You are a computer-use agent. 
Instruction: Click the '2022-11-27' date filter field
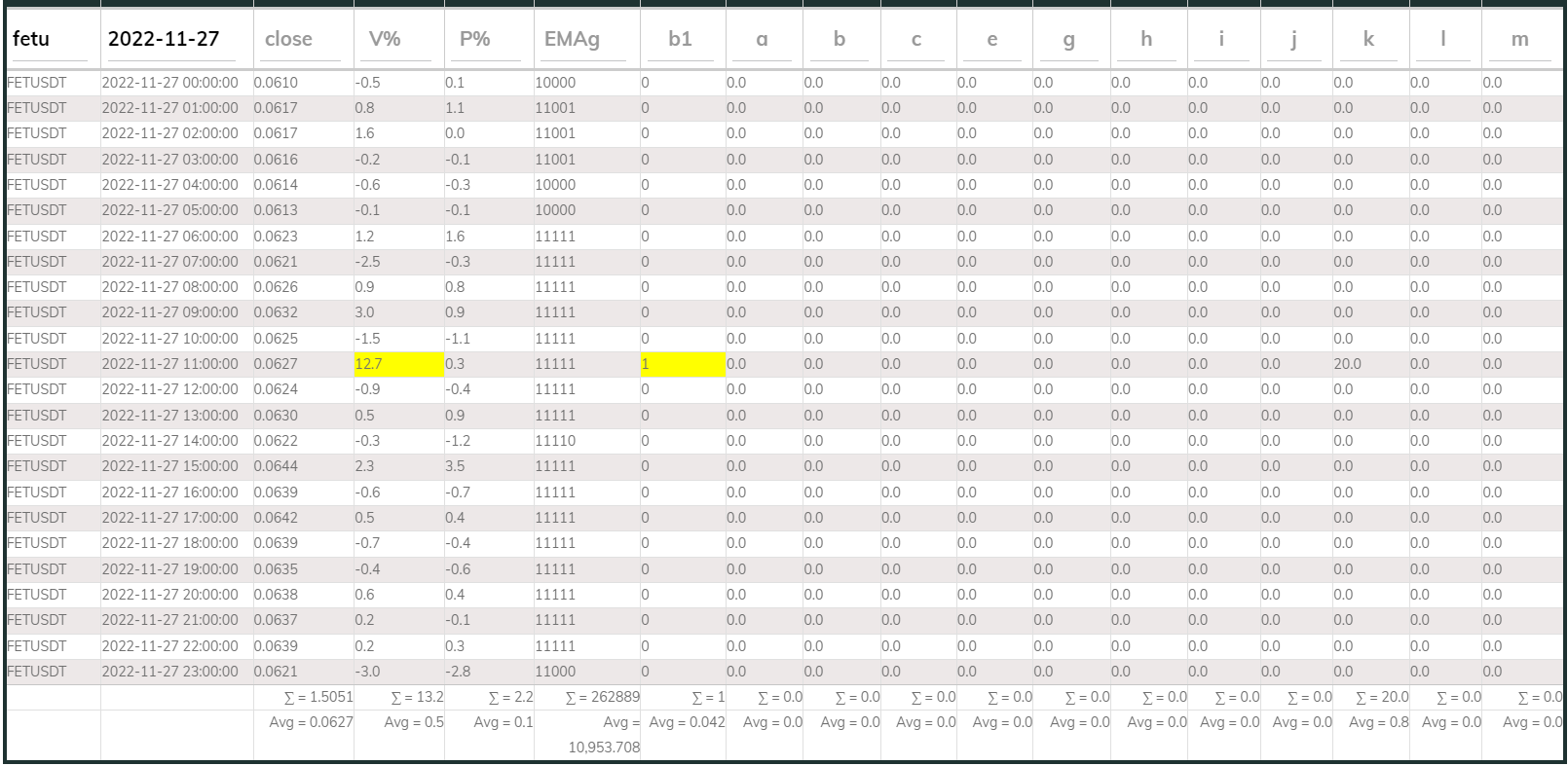173,40
